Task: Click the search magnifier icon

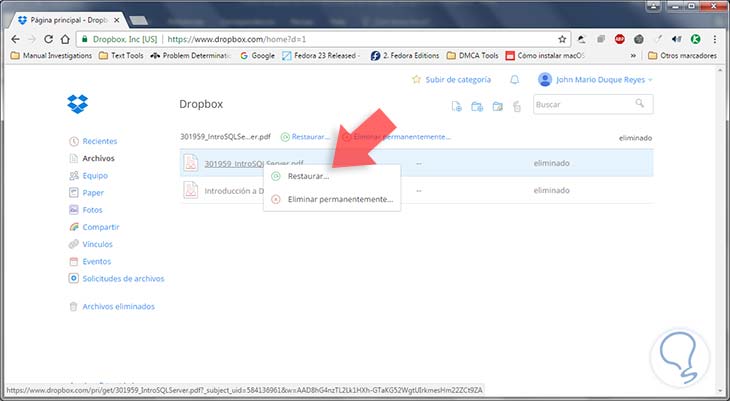Action: click(640, 103)
